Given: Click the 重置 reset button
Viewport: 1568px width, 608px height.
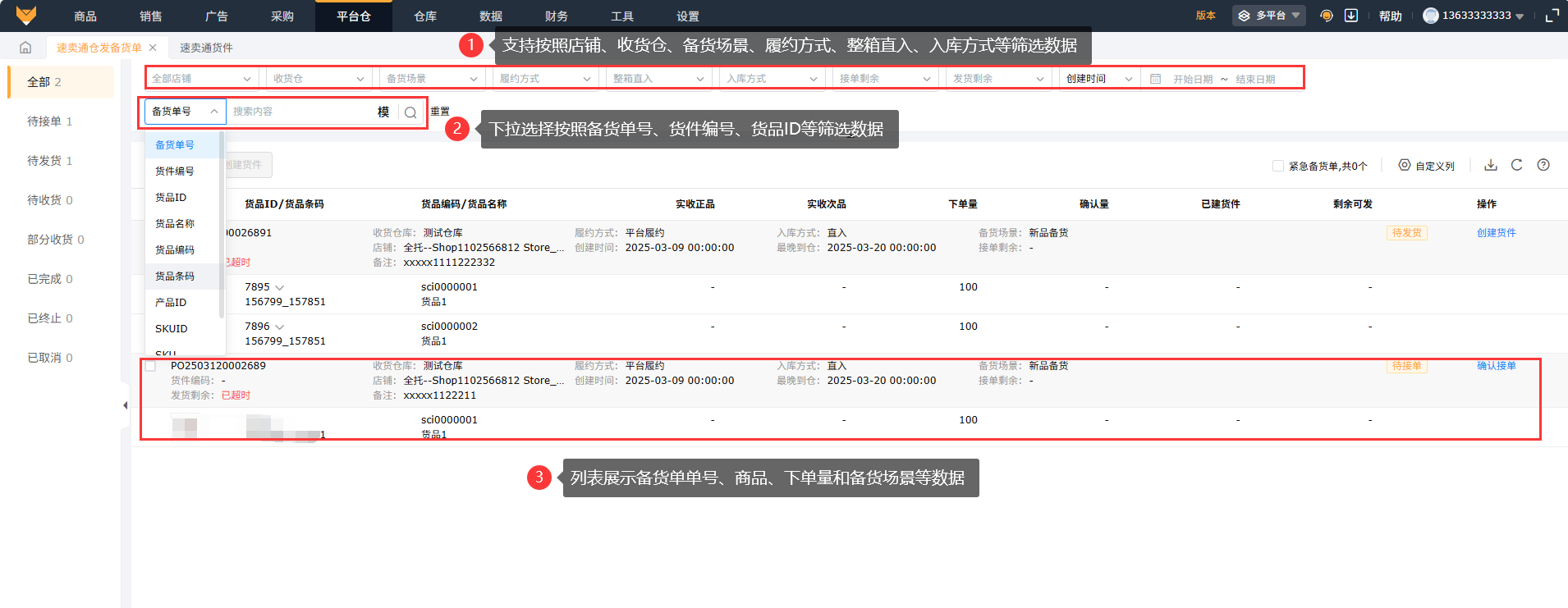Looking at the screenshot, I should pos(440,112).
